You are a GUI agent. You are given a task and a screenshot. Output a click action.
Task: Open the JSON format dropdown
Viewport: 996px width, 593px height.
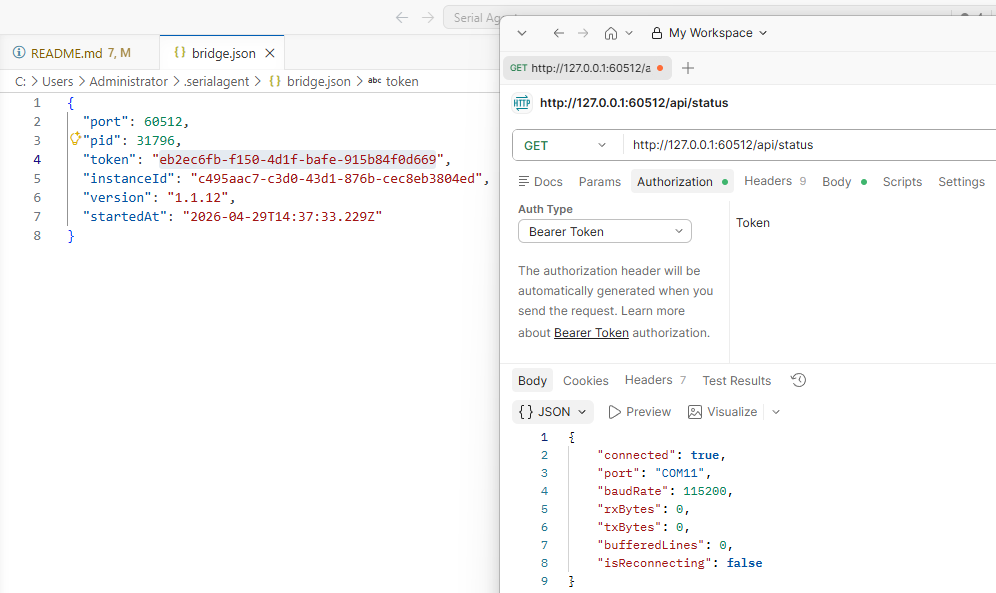tap(553, 412)
